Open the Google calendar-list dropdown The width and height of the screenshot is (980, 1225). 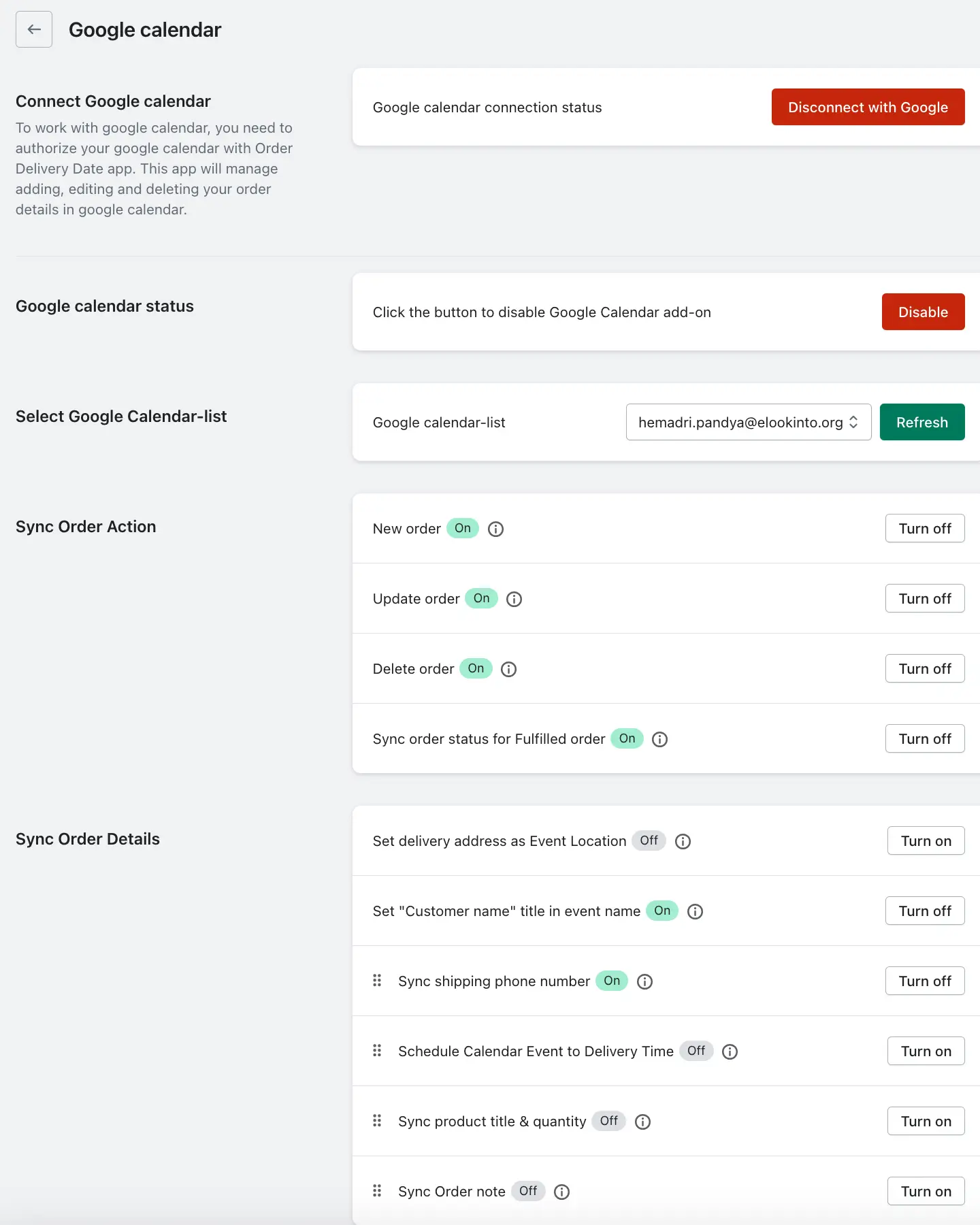(x=749, y=422)
